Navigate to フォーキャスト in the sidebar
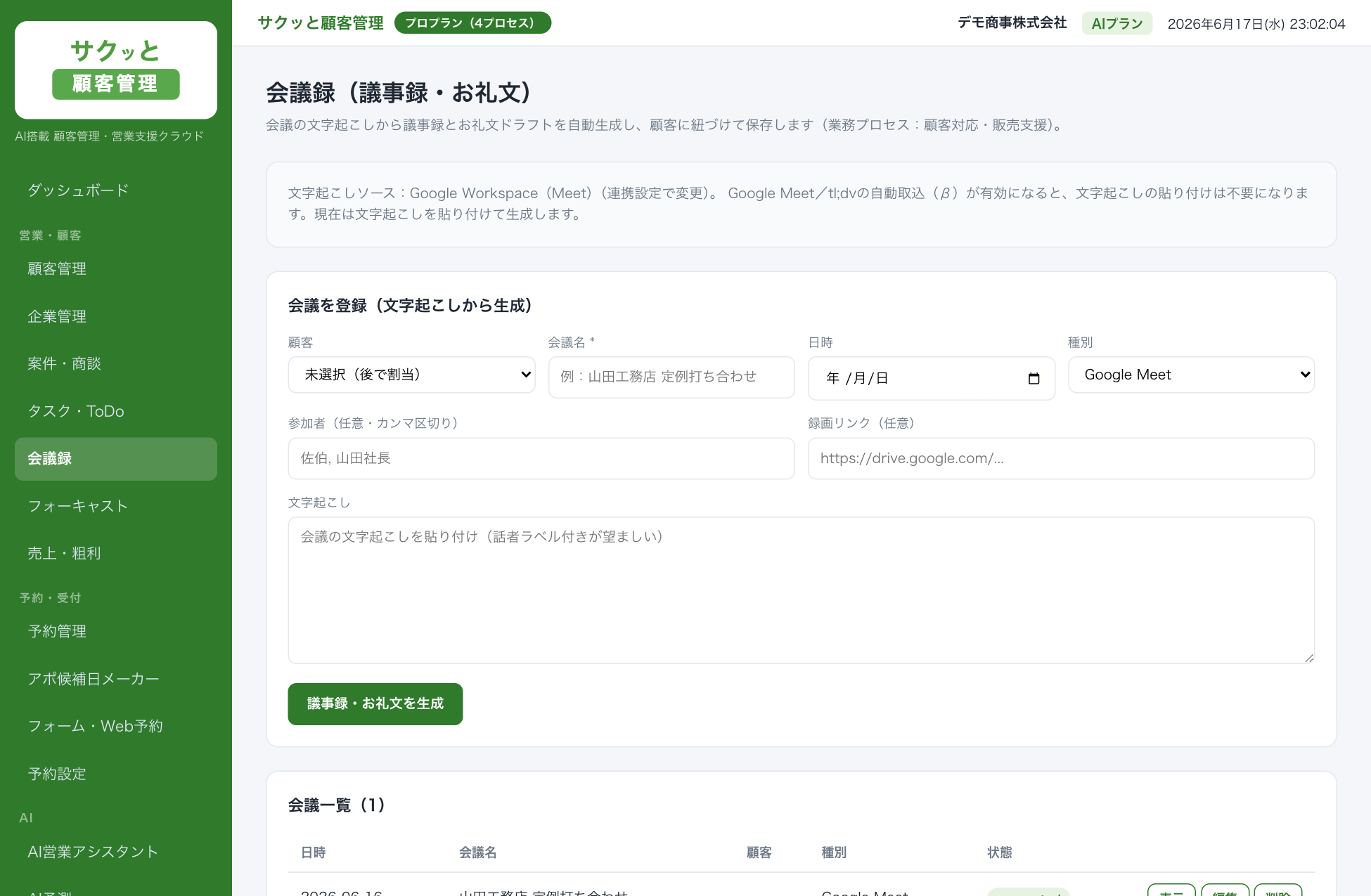The image size is (1371, 896). (116, 506)
